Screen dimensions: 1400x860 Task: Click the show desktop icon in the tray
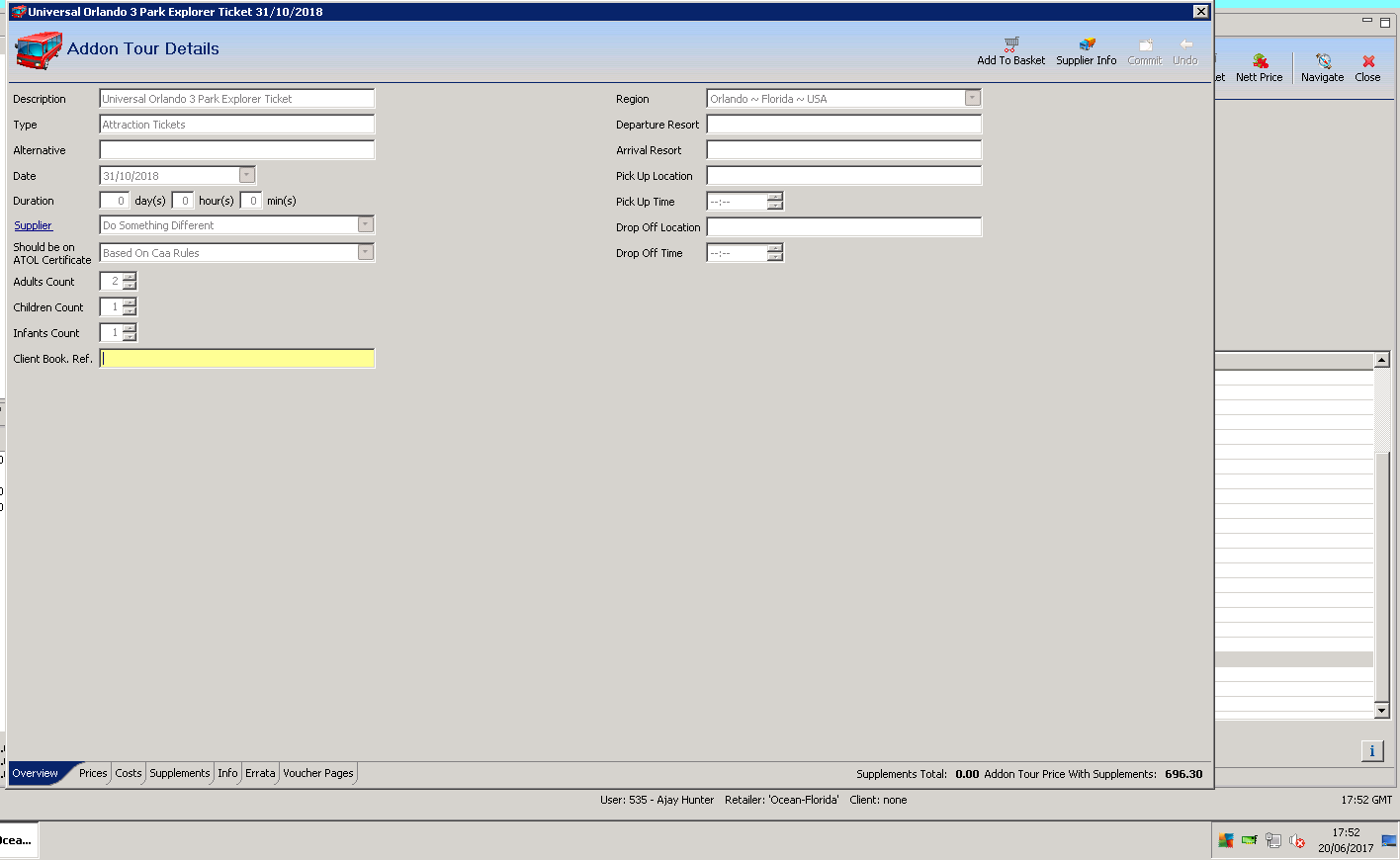pyautogui.click(x=1389, y=841)
